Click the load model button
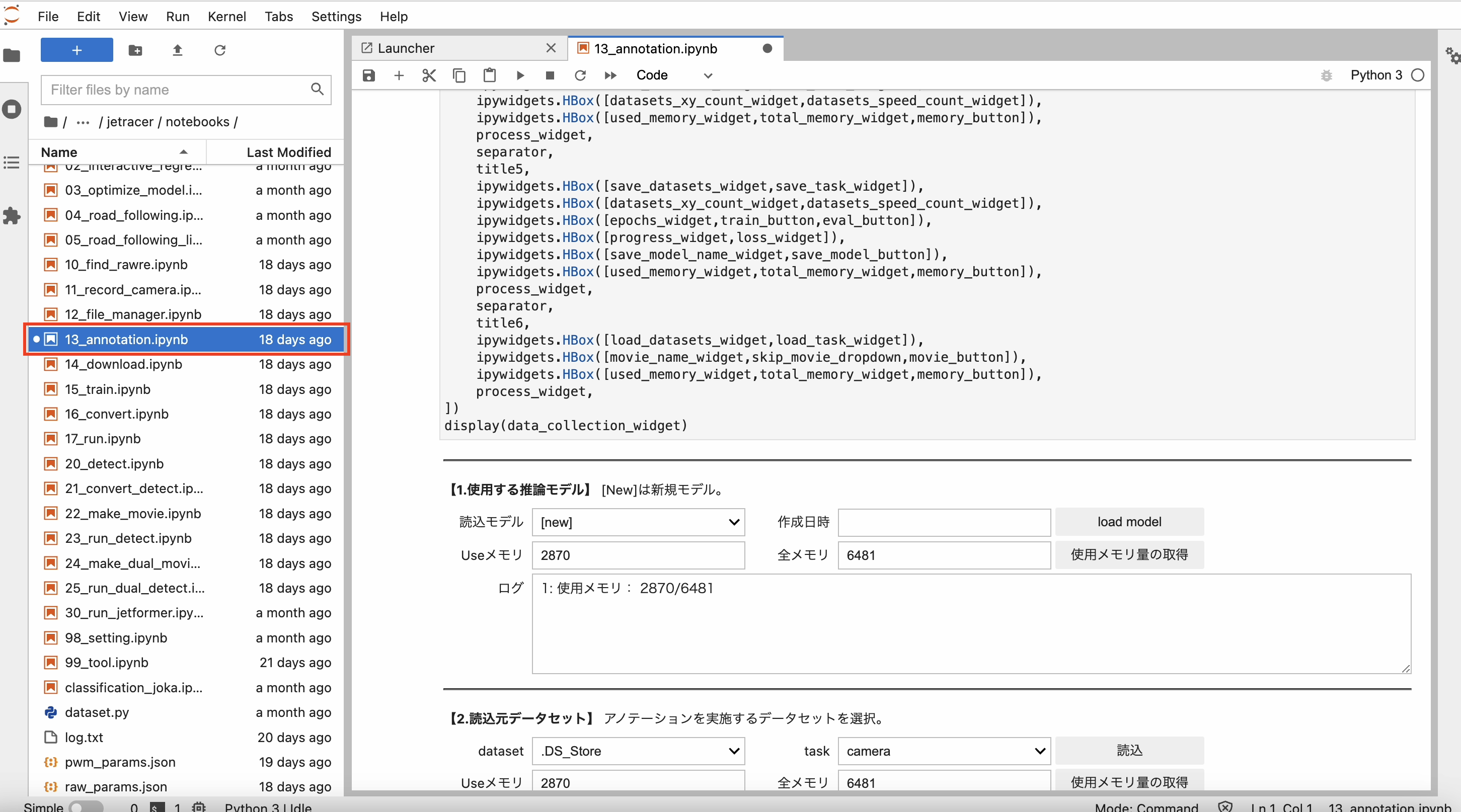 [1129, 522]
